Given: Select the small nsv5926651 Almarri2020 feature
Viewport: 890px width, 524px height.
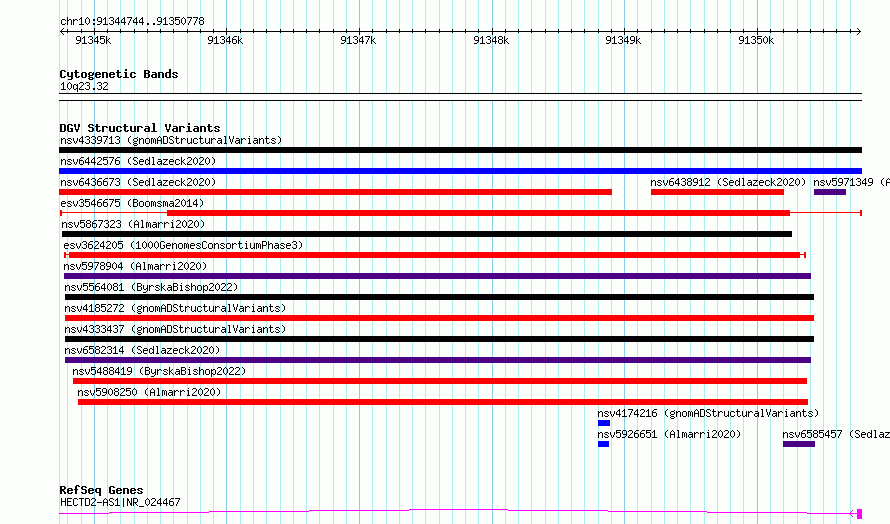Looking at the screenshot, I should click(603, 444).
